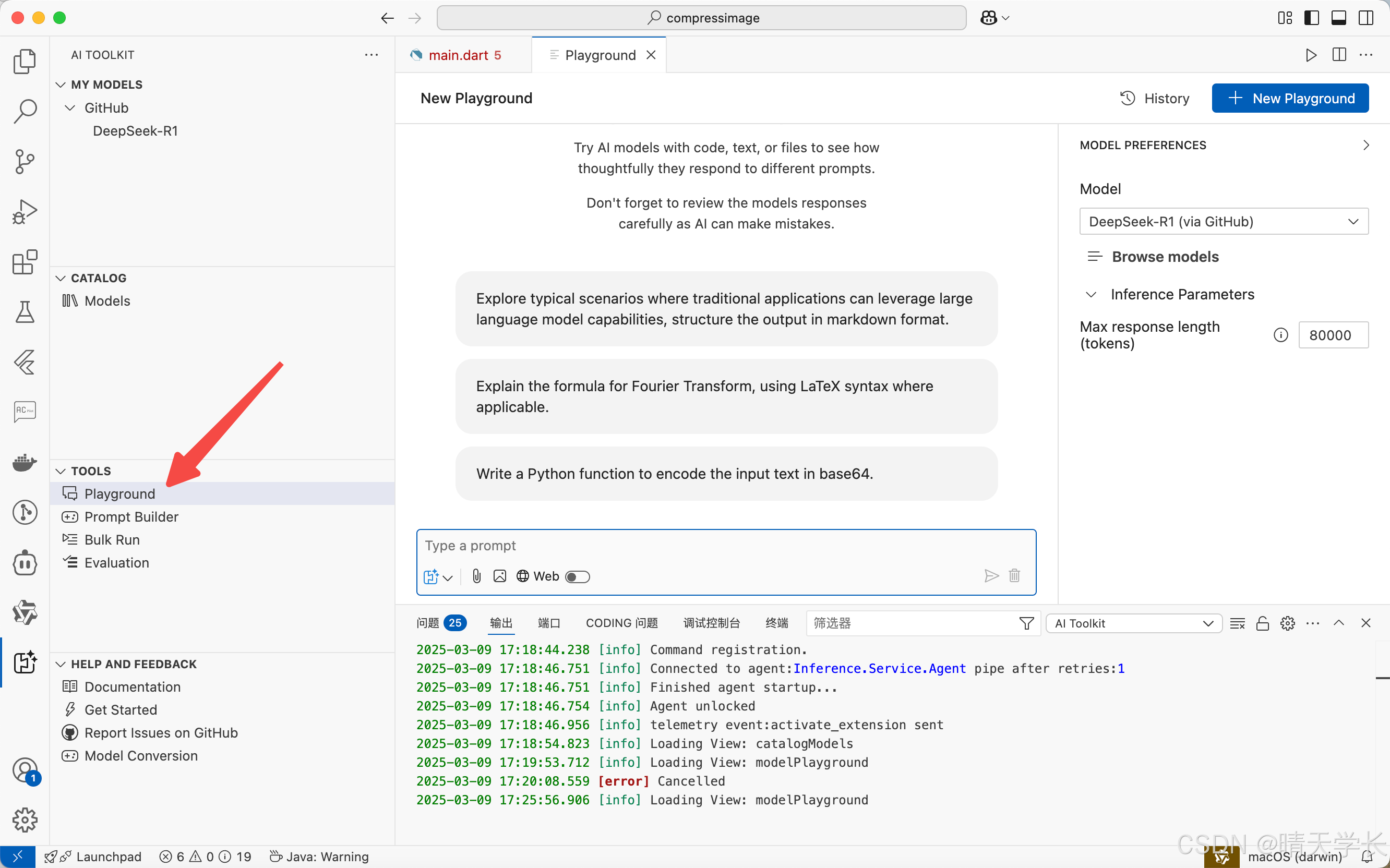Open the Docker view in activity bar
Screen dimensions: 1390x868
click(x=24, y=462)
